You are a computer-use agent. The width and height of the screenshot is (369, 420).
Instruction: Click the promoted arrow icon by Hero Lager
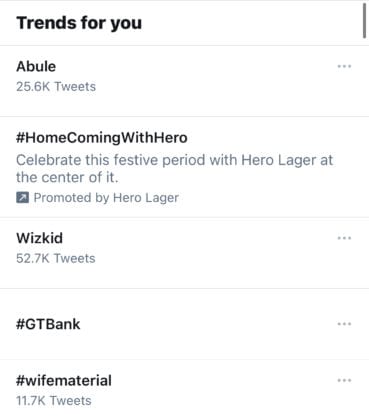point(22,198)
